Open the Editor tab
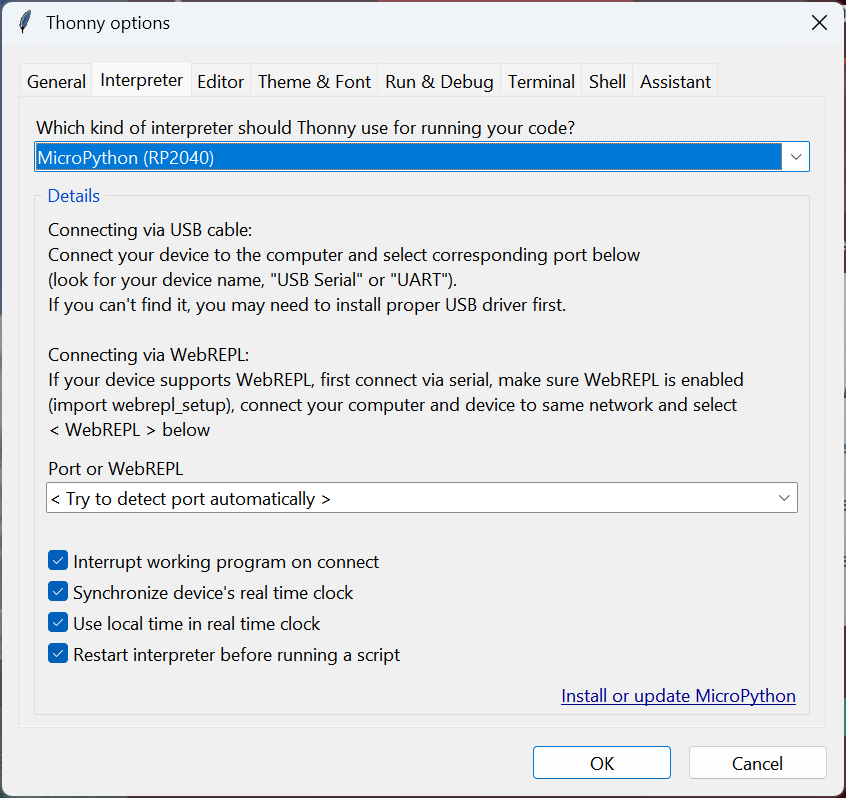 220,82
